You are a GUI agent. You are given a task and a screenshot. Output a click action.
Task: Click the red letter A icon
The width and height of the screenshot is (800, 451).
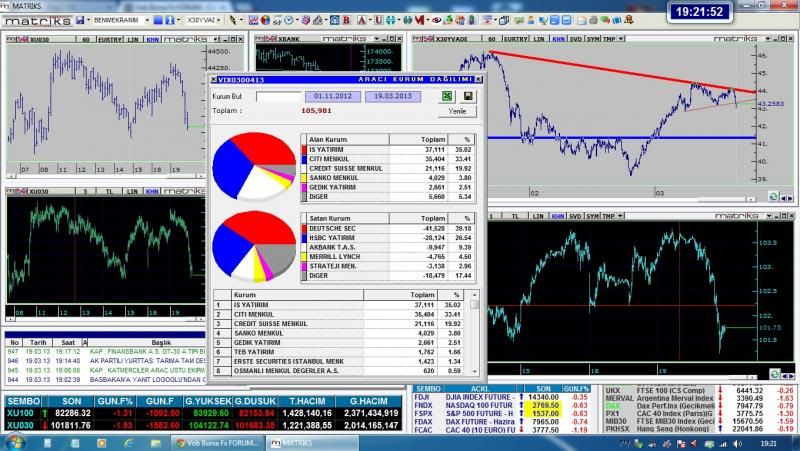tap(362, 20)
